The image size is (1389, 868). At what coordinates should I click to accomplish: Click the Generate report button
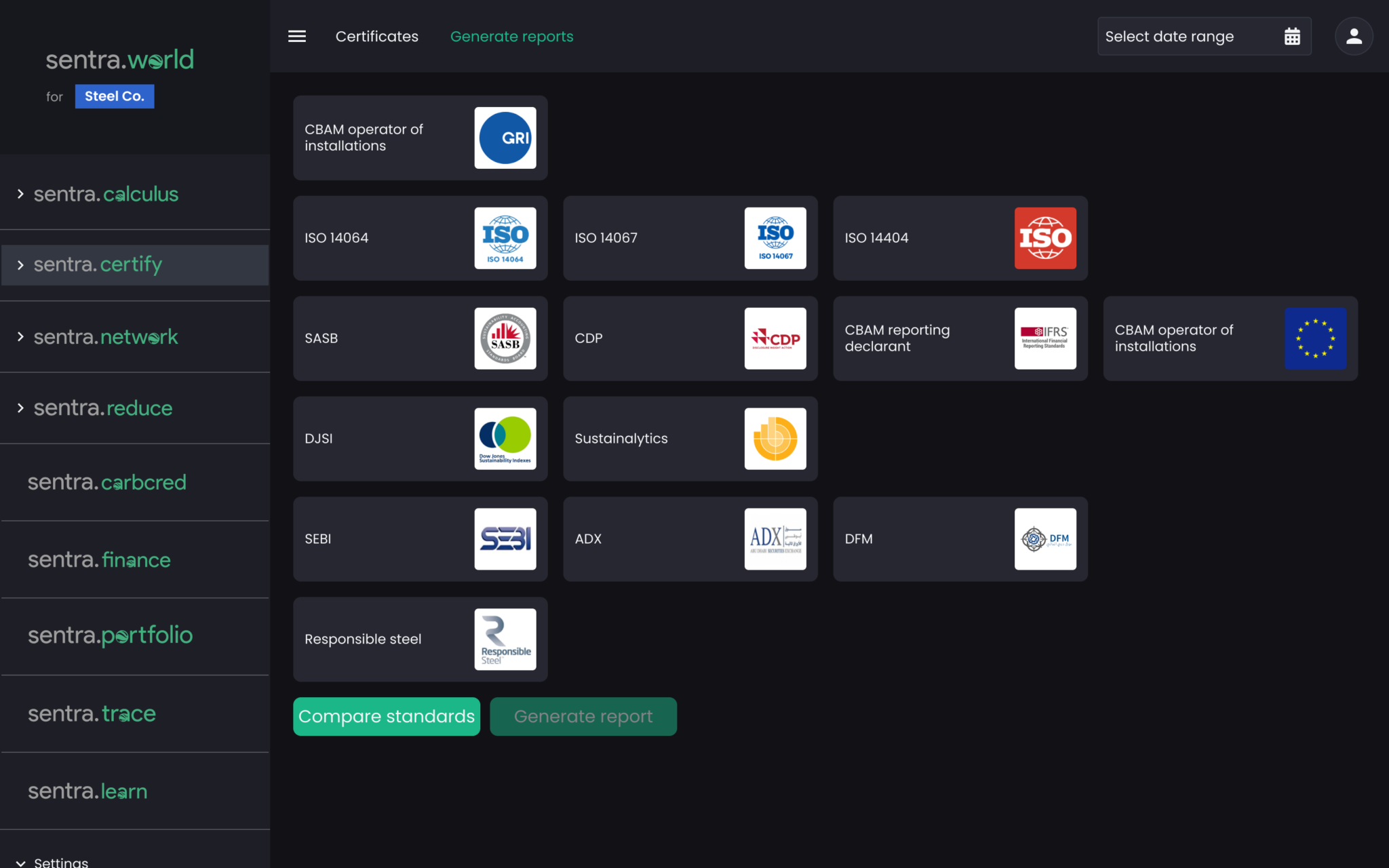point(583,717)
